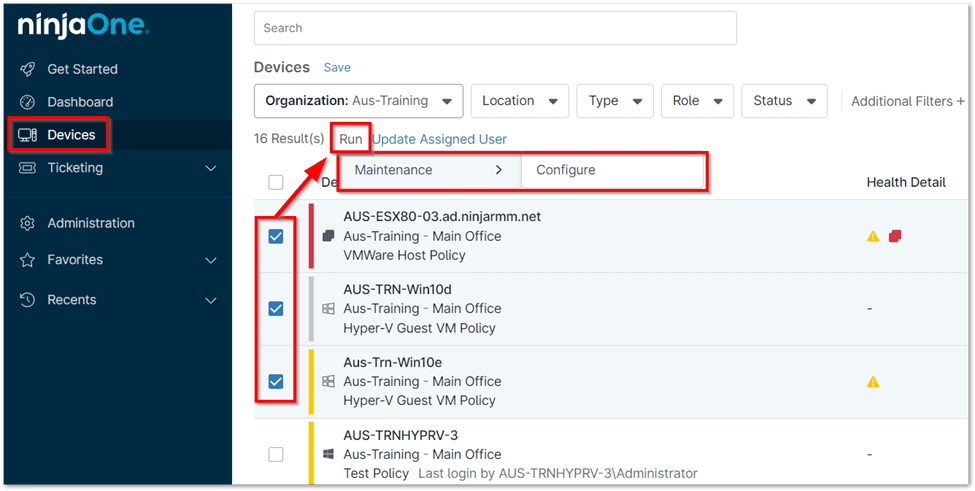
Task: Click the Favorites star icon
Action: click(28, 260)
